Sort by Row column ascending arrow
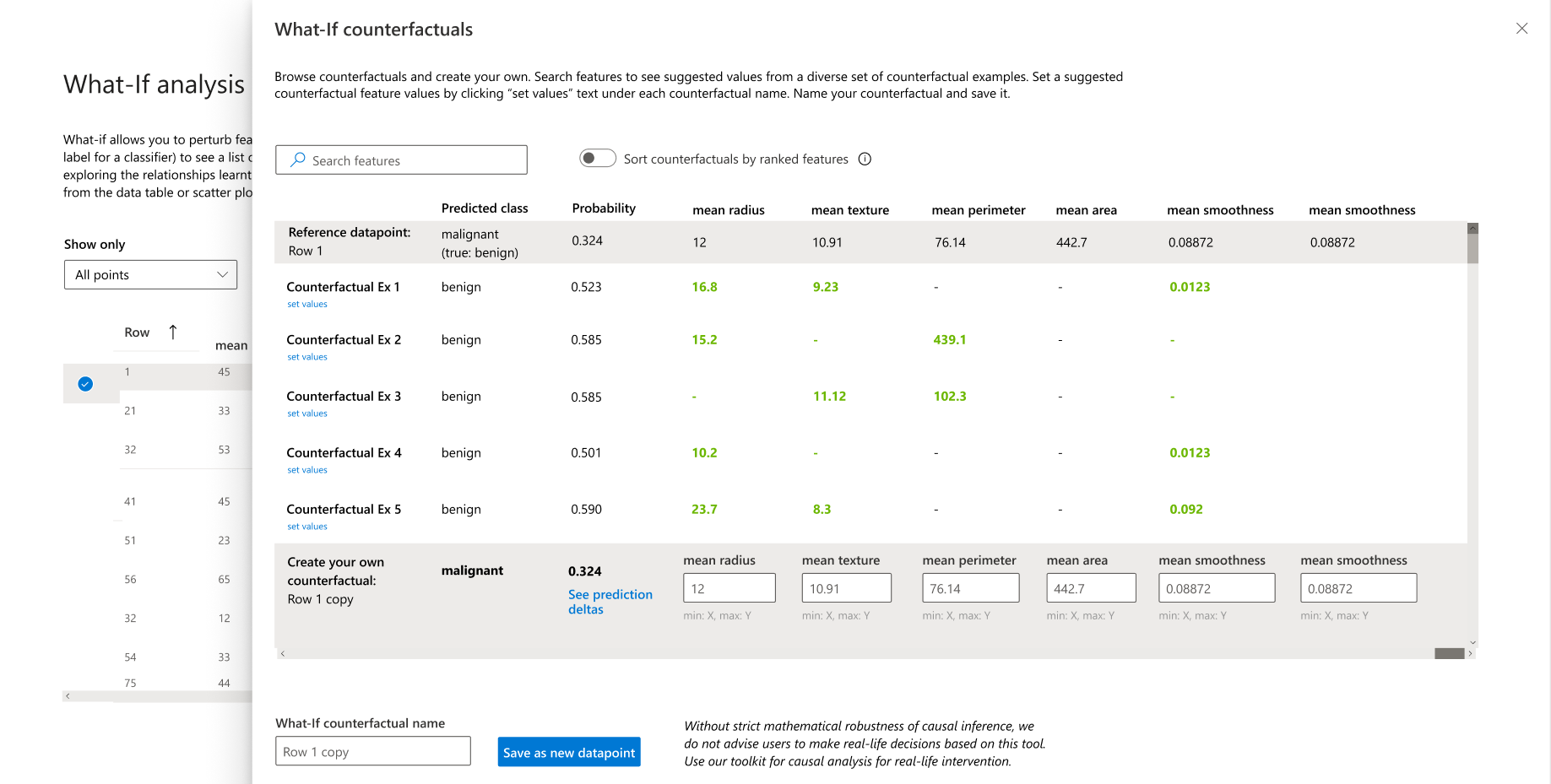This screenshot has width=1551, height=784. click(x=173, y=332)
